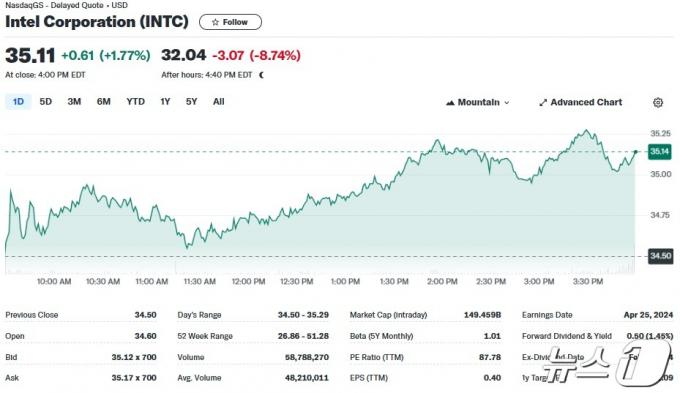This screenshot has width=680, height=393.
Task: Click the Earnings Date Apr 25, 2024
Action: point(648,315)
